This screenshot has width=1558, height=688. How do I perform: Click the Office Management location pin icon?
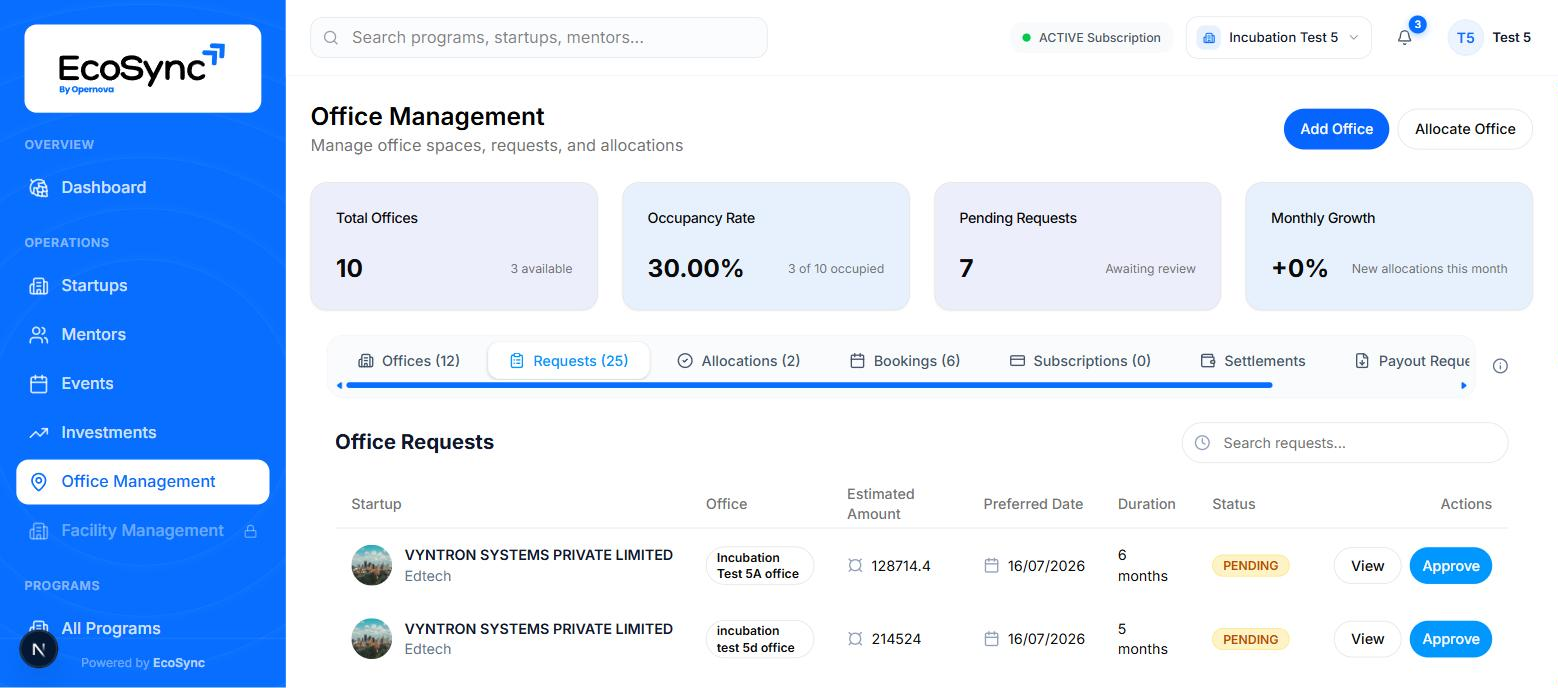(x=39, y=481)
